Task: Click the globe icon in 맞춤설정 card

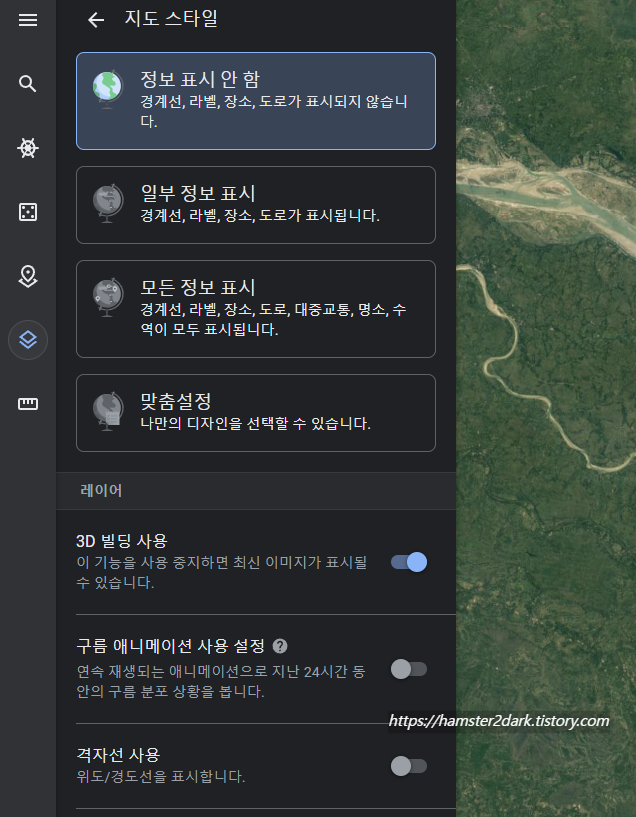Action: (108, 412)
